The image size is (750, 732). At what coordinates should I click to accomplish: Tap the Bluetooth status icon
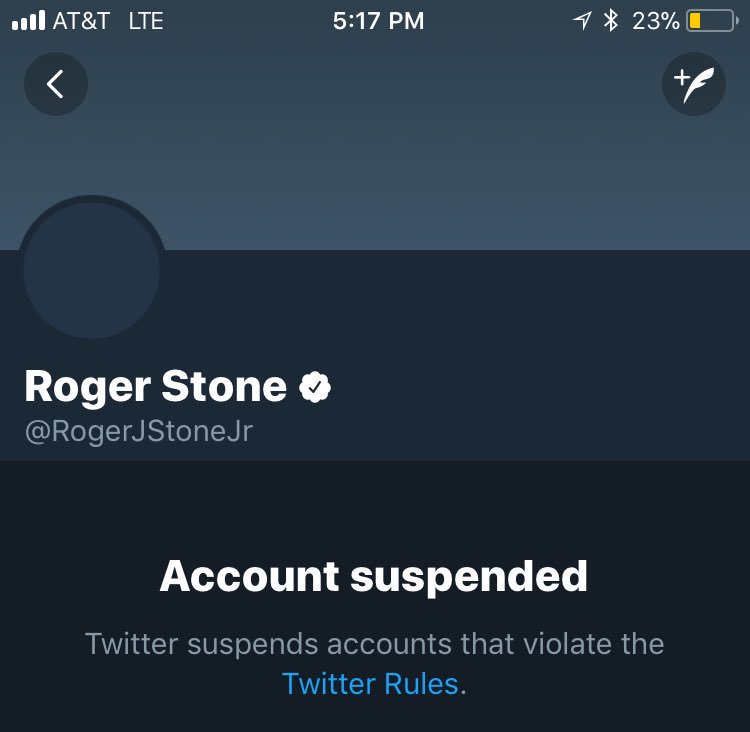click(x=611, y=21)
